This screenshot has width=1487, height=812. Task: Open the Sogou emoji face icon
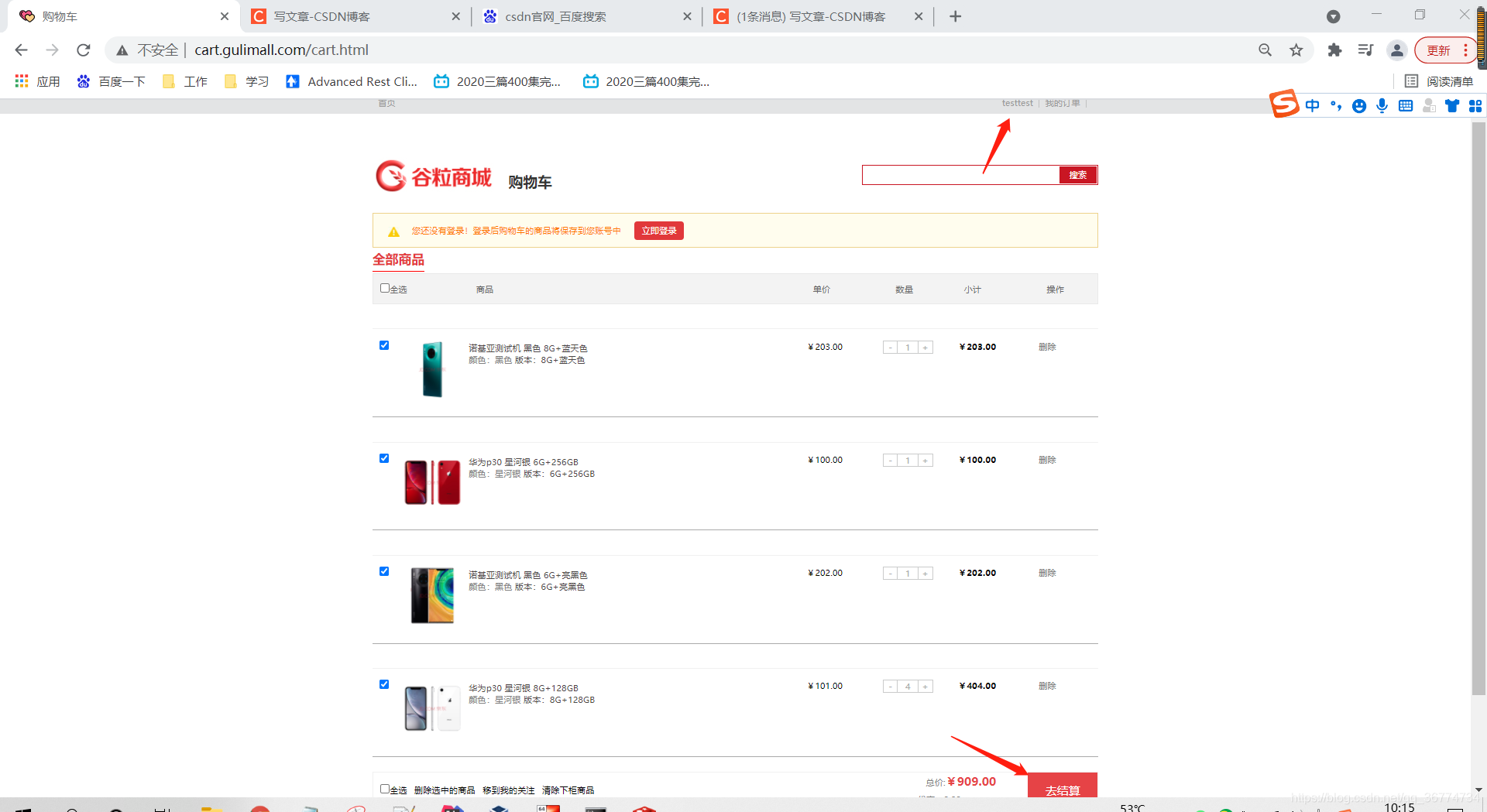[1359, 106]
